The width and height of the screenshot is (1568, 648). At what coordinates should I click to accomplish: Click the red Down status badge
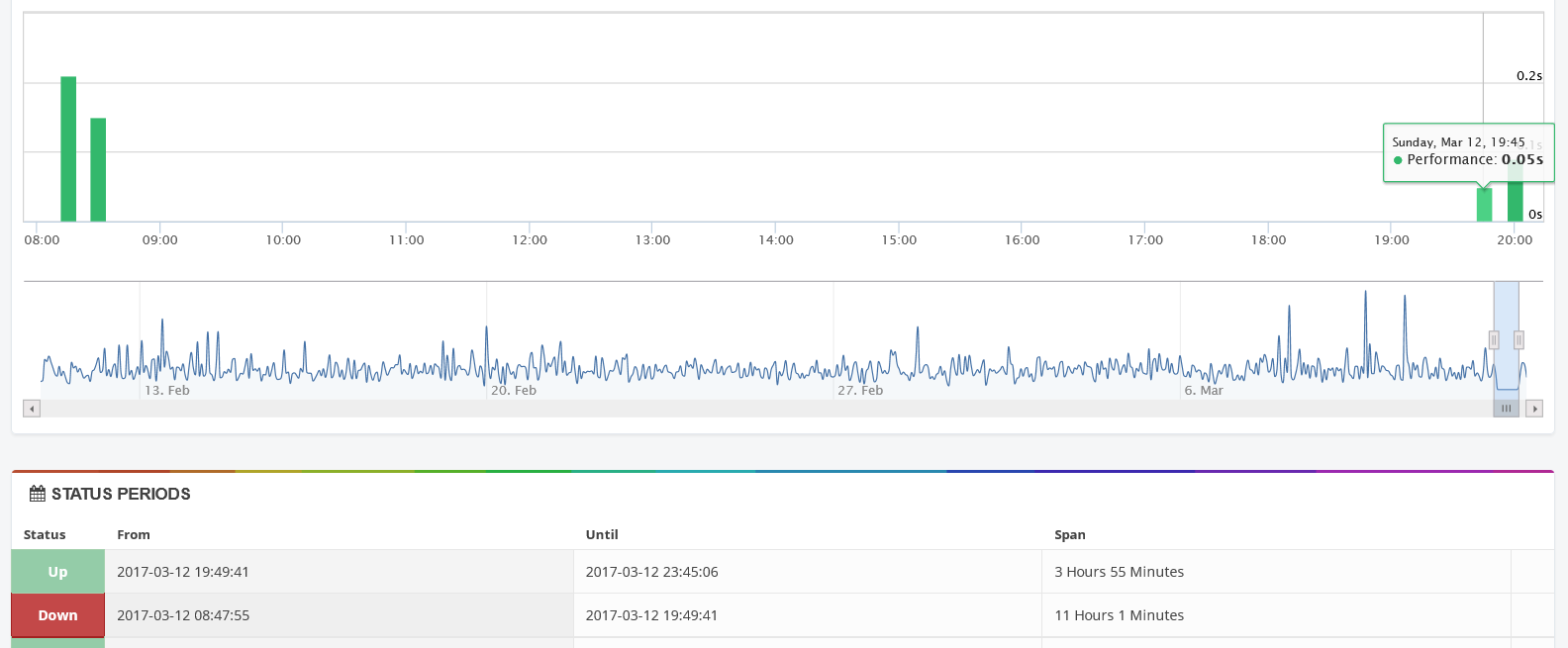pyautogui.click(x=57, y=615)
